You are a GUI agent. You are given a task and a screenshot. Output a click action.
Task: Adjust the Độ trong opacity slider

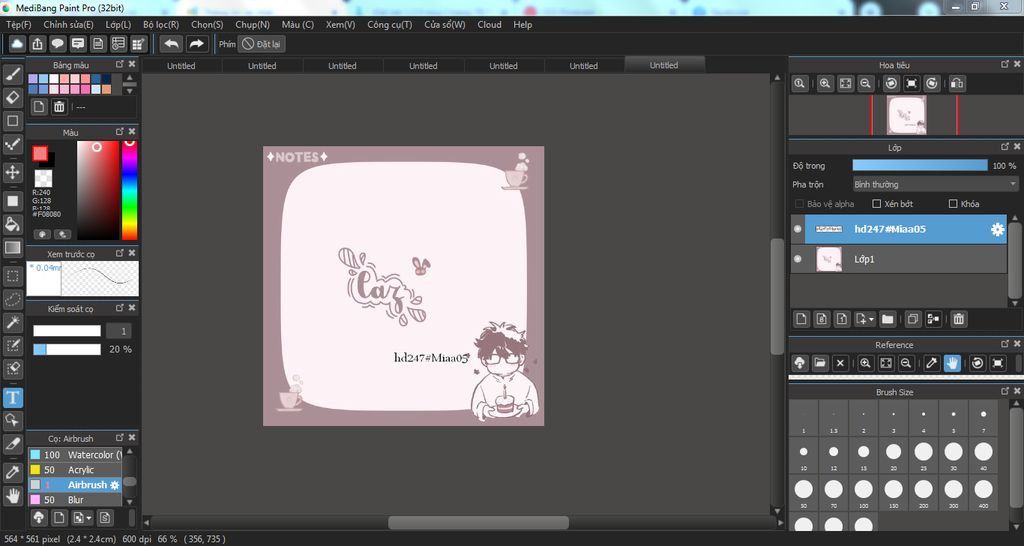coord(920,166)
